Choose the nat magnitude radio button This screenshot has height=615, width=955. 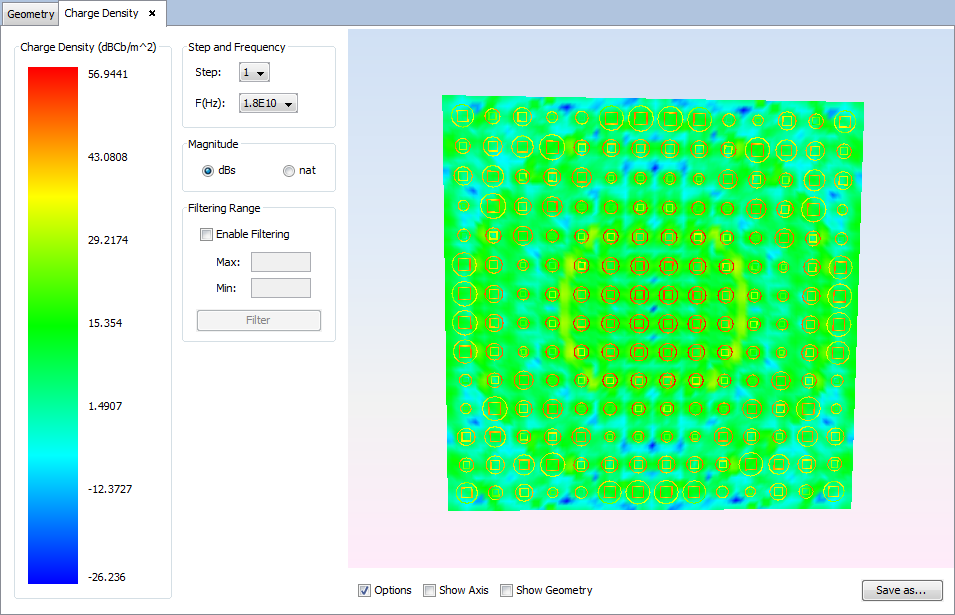click(x=289, y=170)
